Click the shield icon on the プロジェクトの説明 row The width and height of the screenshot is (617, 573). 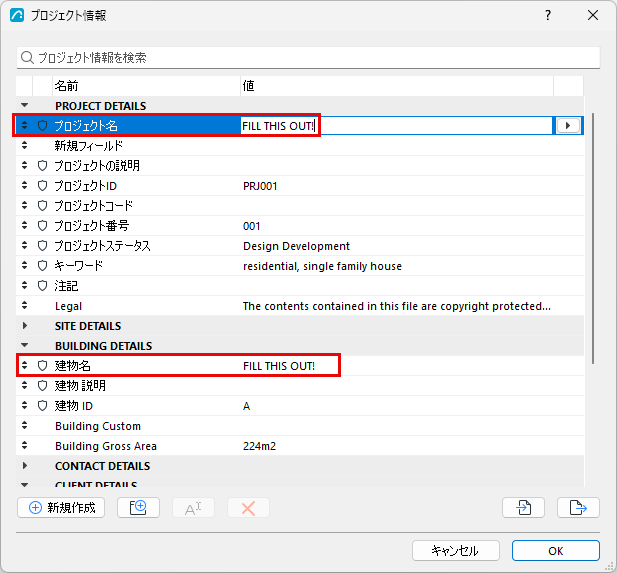42,166
